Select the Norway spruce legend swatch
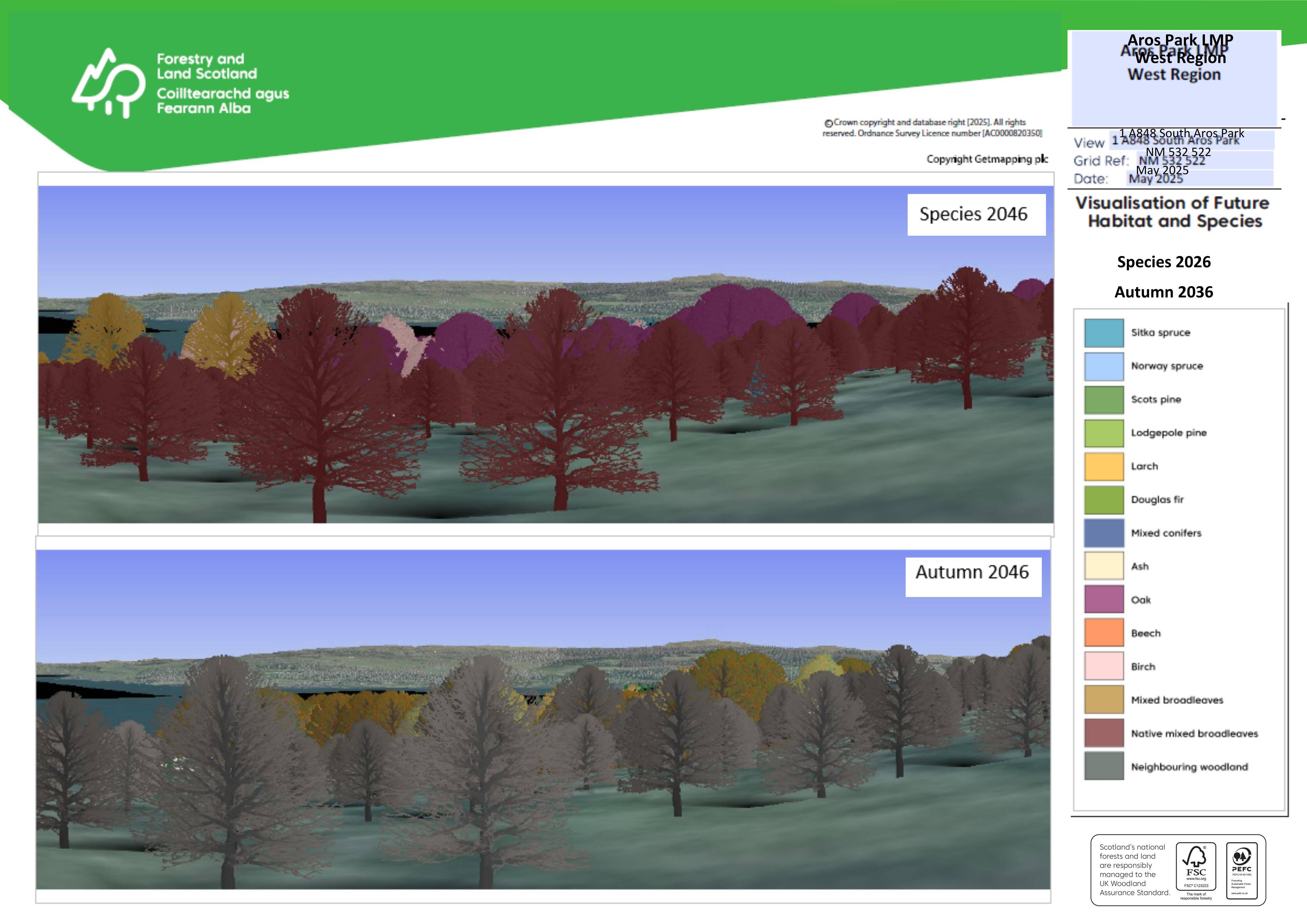The height and width of the screenshot is (924, 1307). coord(1104,366)
